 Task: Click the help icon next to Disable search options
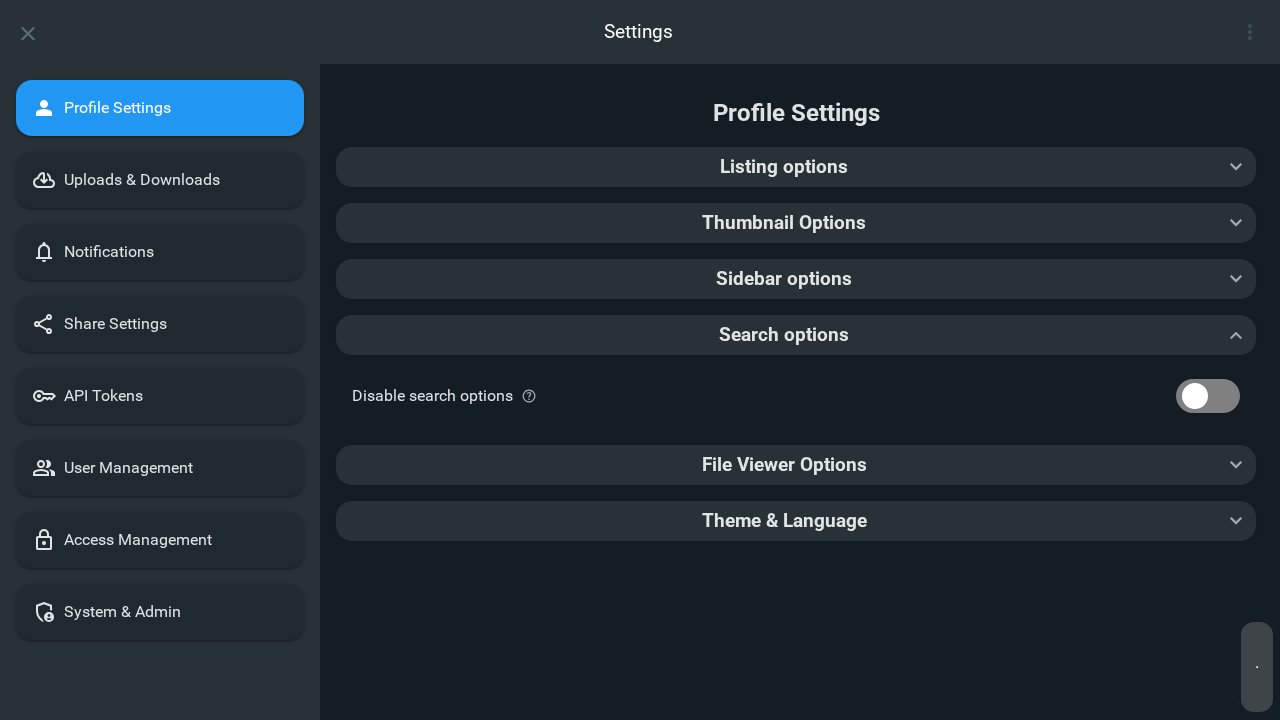[x=529, y=396]
